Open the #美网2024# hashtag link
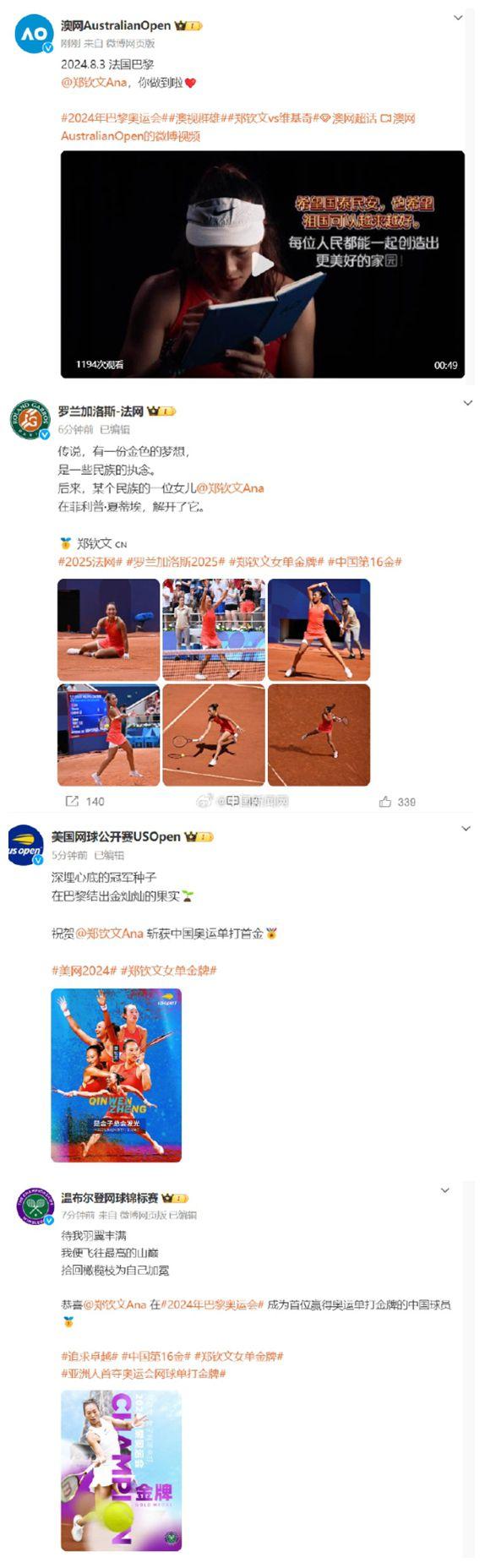The width and height of the screenshot is (485, 1568). coord(84,971)
